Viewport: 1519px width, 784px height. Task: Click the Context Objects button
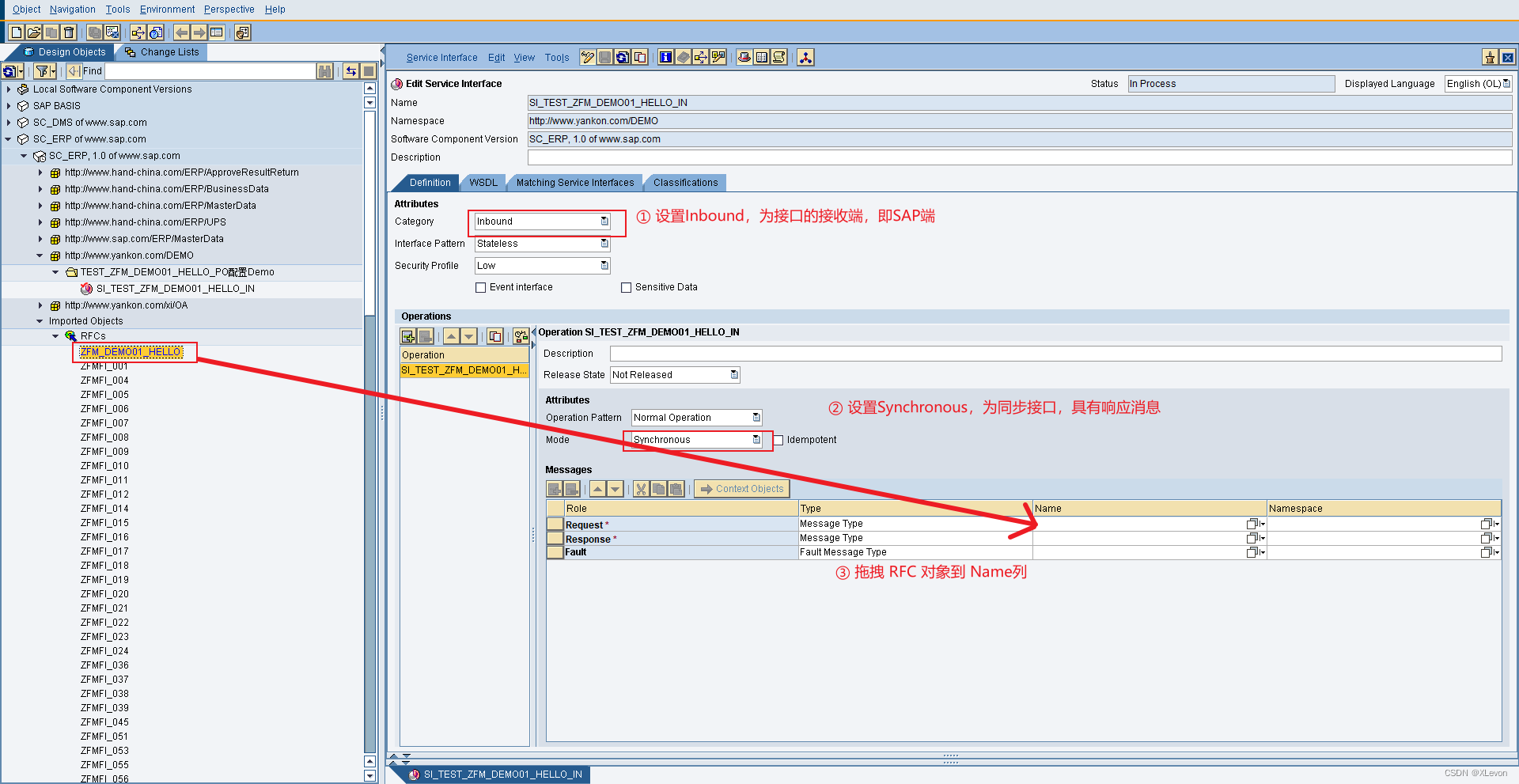click(x=741, y=488)
